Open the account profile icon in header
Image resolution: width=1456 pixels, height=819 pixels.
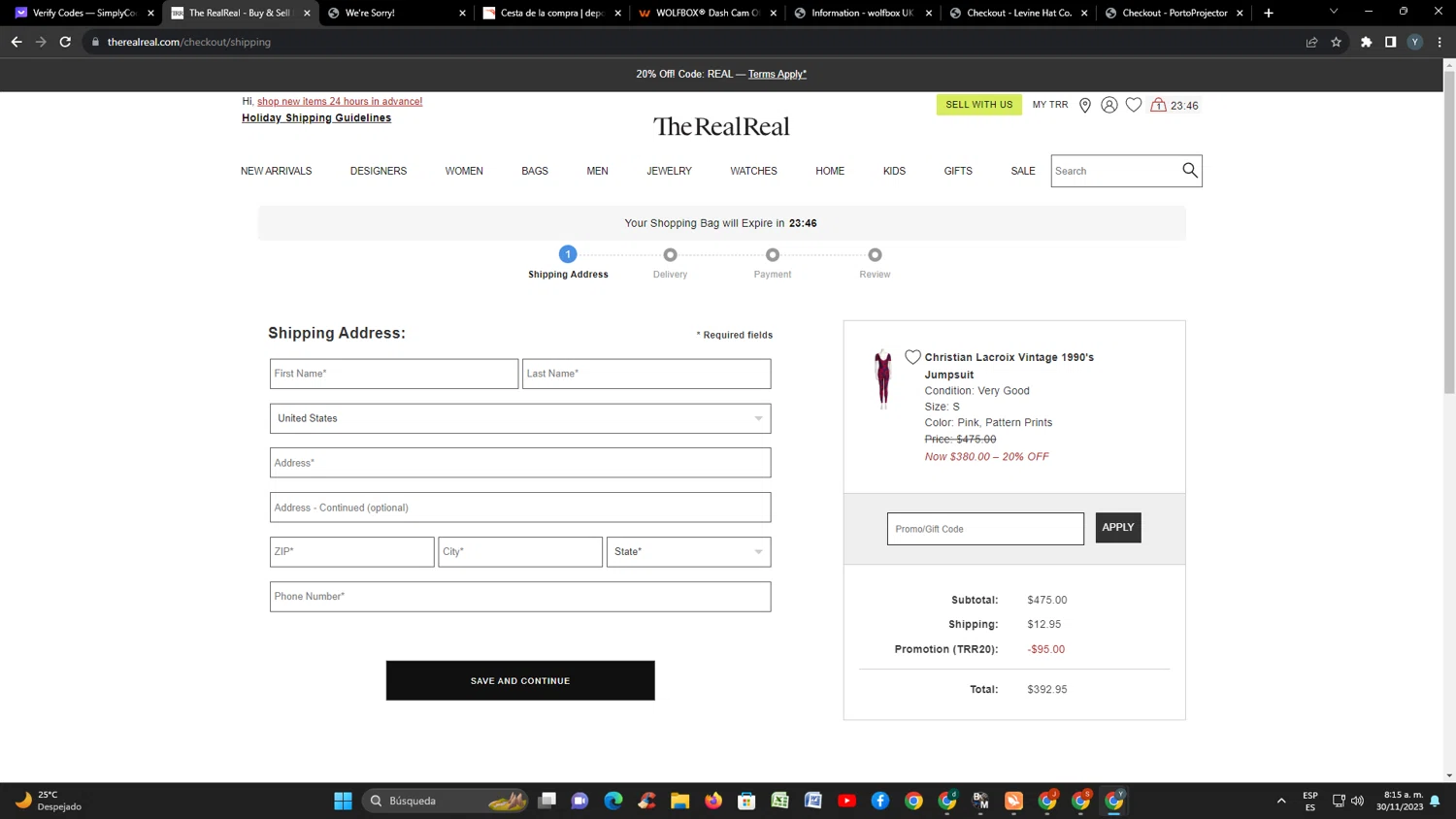[x=1109, y=105]
